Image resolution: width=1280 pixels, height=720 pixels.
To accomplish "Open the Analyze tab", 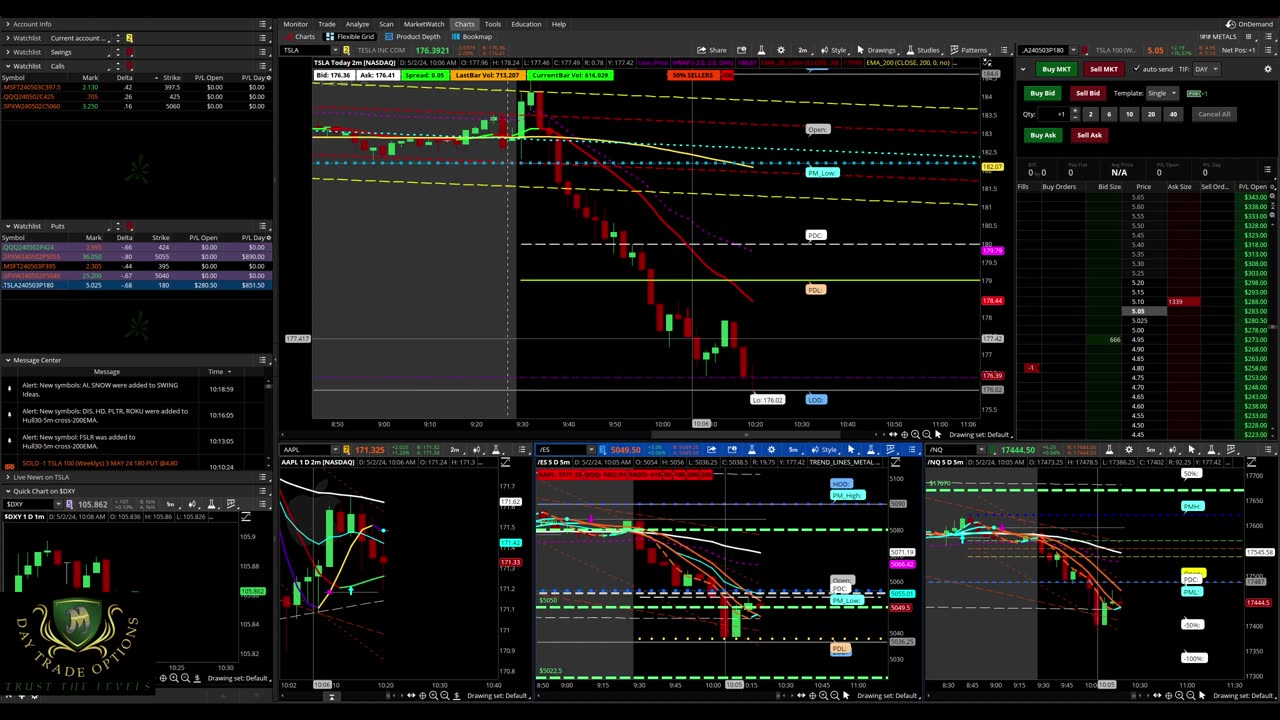I will click(357, 24).
